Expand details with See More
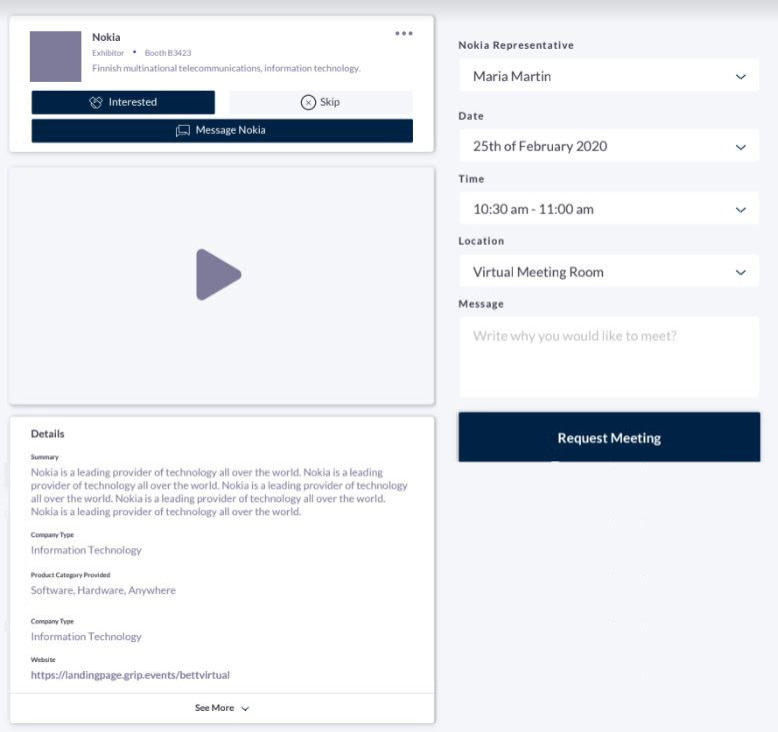The image size is (778, 732). pyautogui.click(x=222, y=708)
